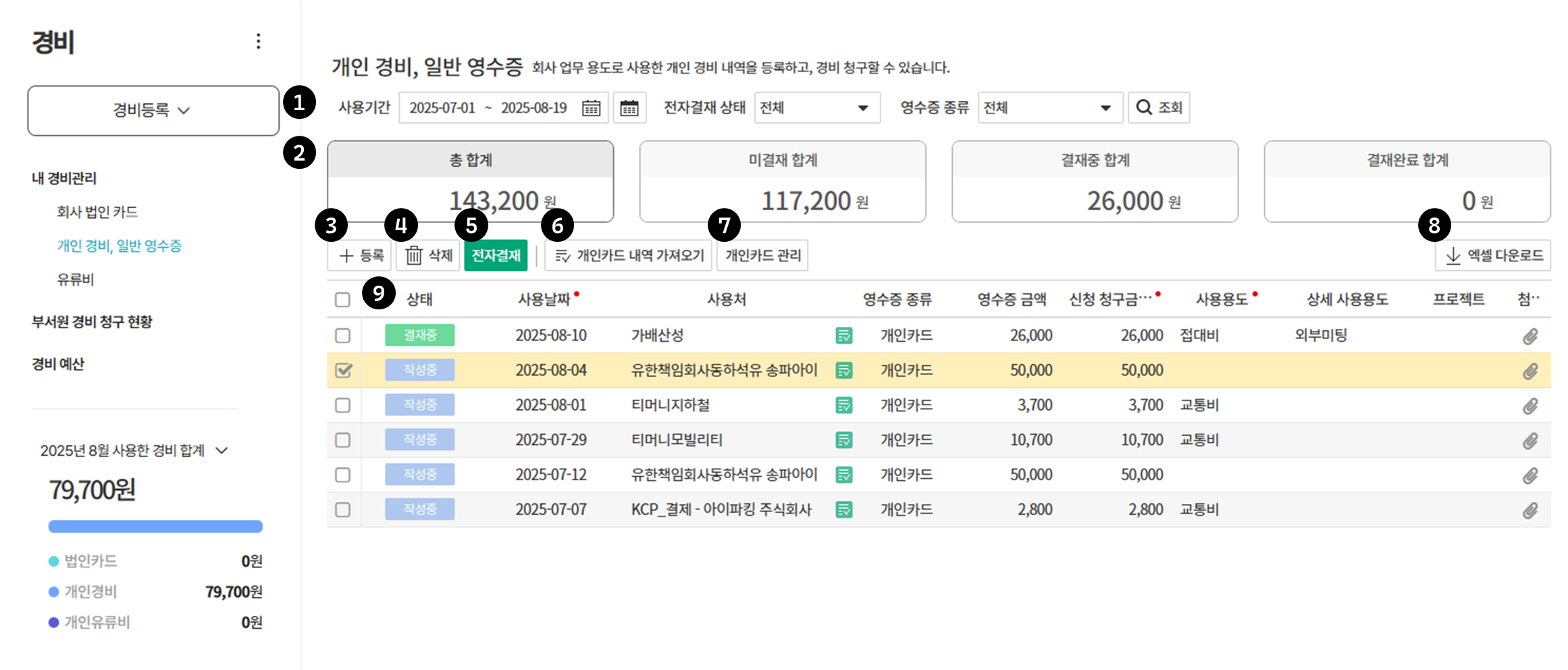The image size is (1568, 670).
Task: Toggle the select-all checkbox in the table header
Action: [x=343, y=299]
